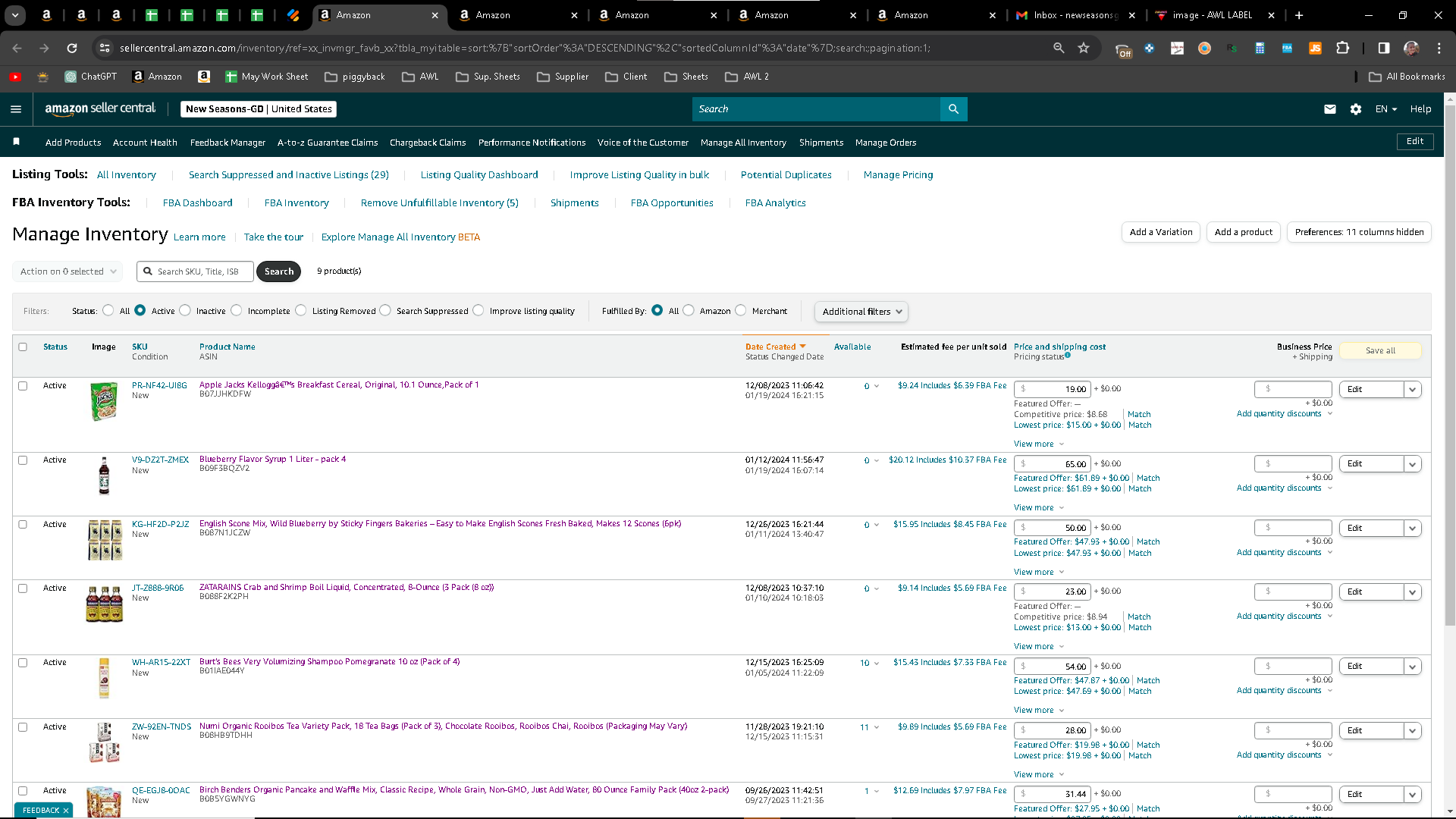This screenshot has width=1456, height=819.
Task: Click the Seller Central top search field
Action: point(816,109)
